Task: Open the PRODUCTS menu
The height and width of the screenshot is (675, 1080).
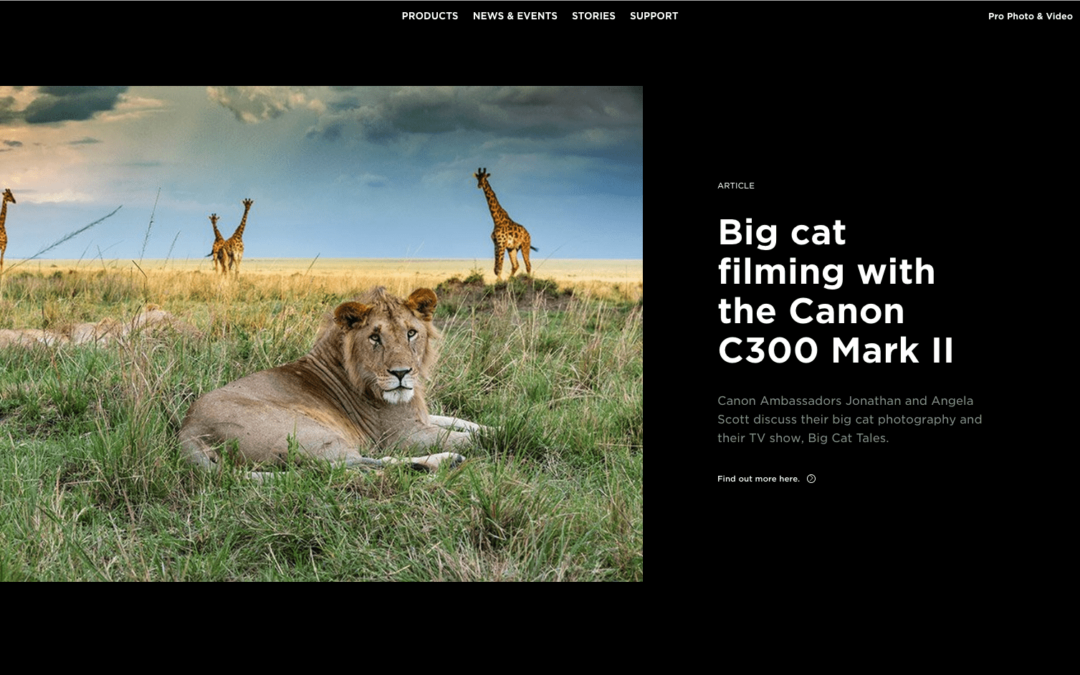Action: 430,16
